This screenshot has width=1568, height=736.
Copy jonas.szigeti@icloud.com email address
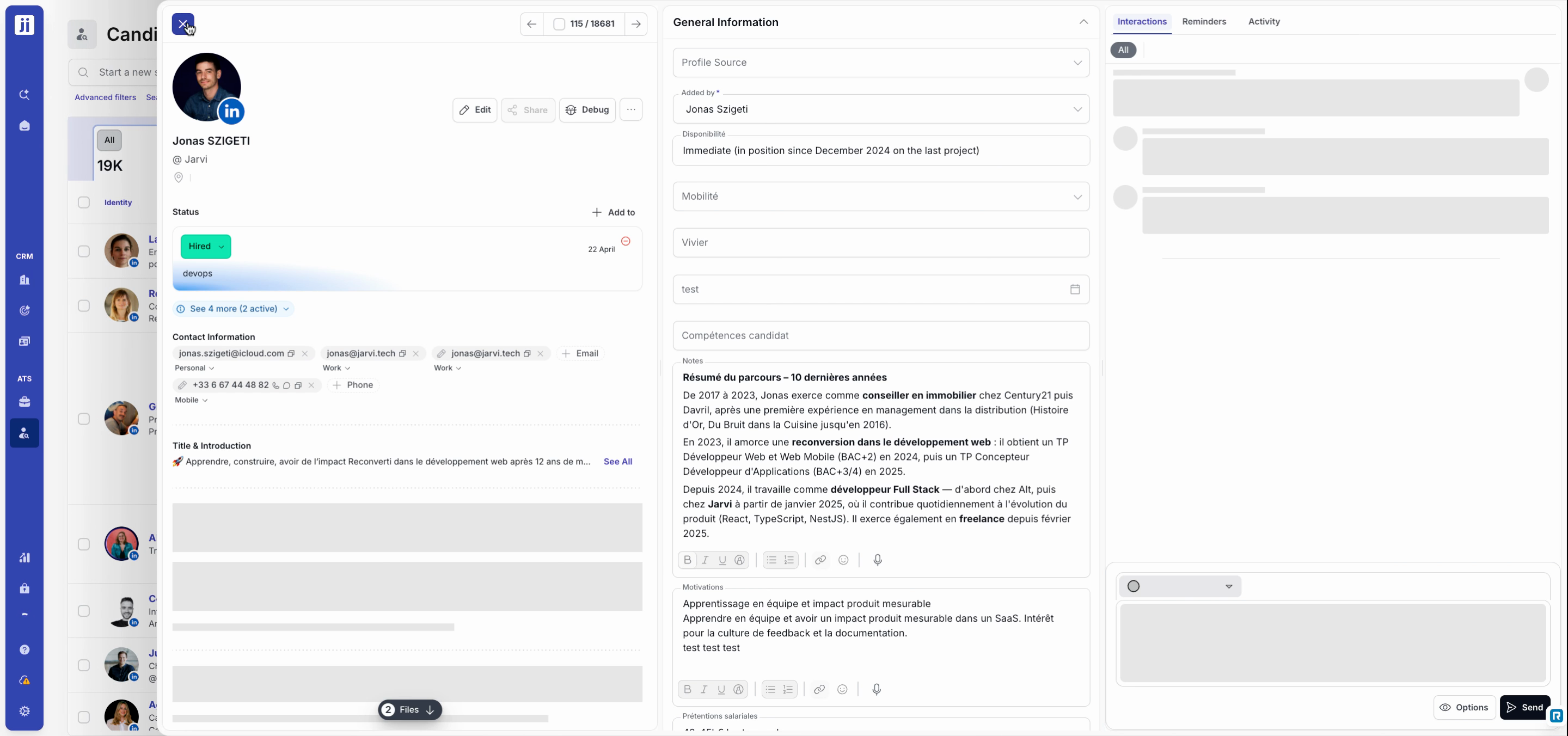(x=291, y=353)
